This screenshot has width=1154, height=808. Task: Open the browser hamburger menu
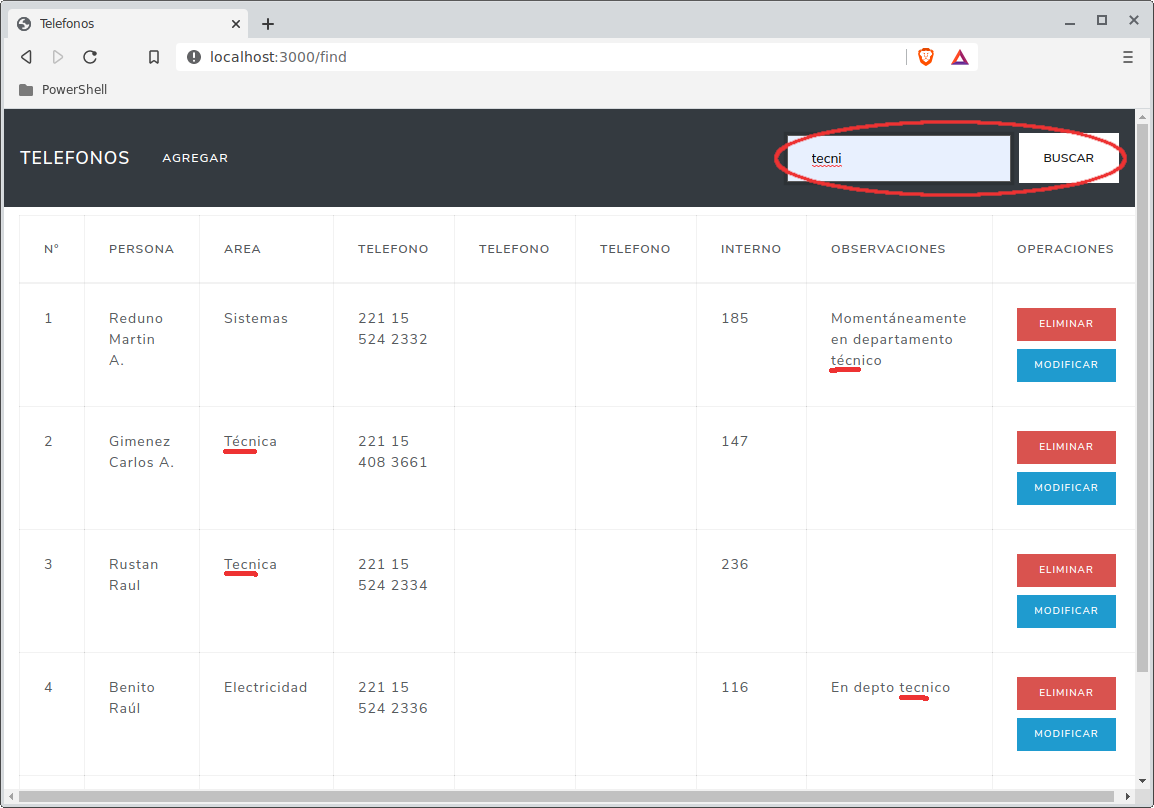coord(1128,57)
